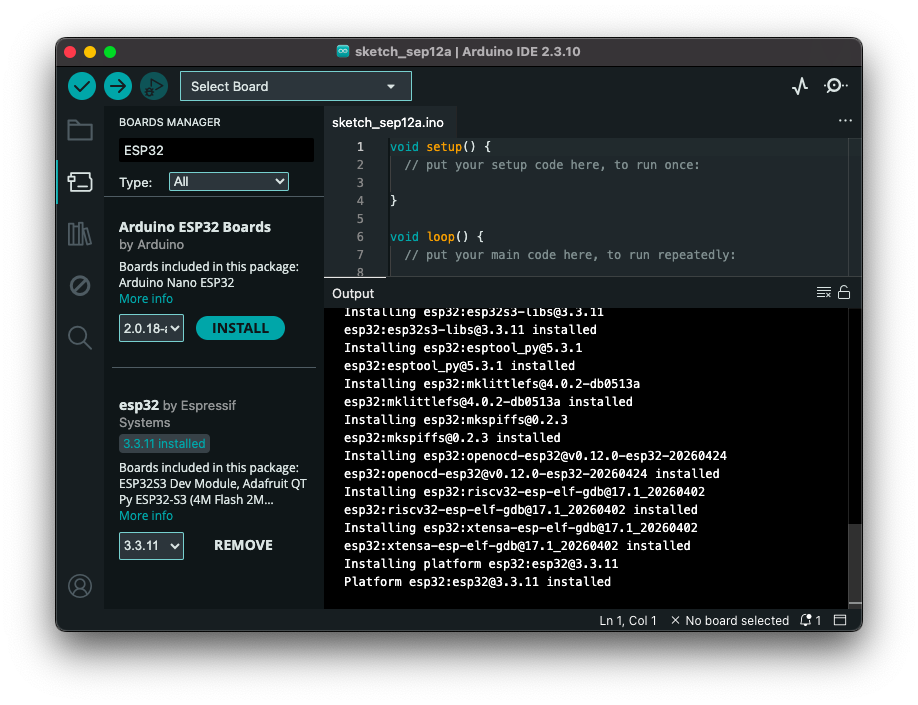Click the 'Installing esp32:mkspiffs@0.2.3' output line
The width and height of the screenshot is (918, 705).
tap(455, 420)
